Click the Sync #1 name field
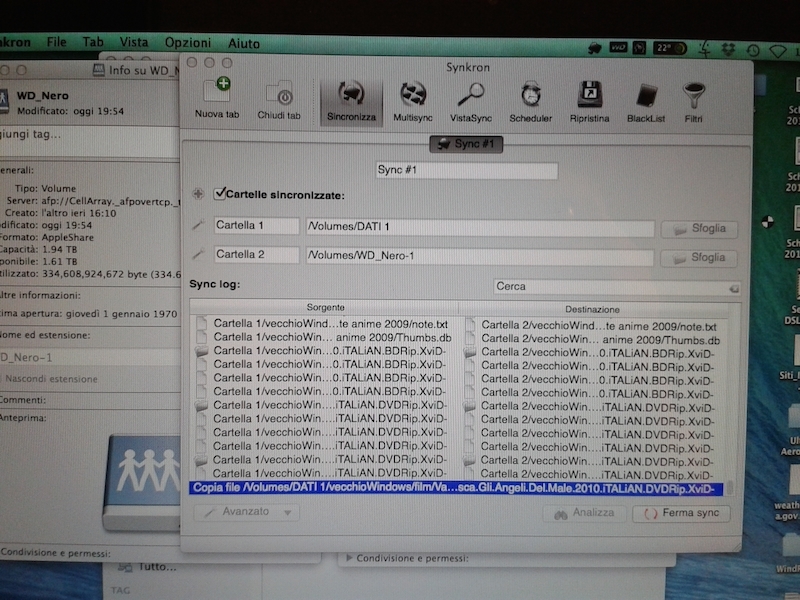 point(466,170)
